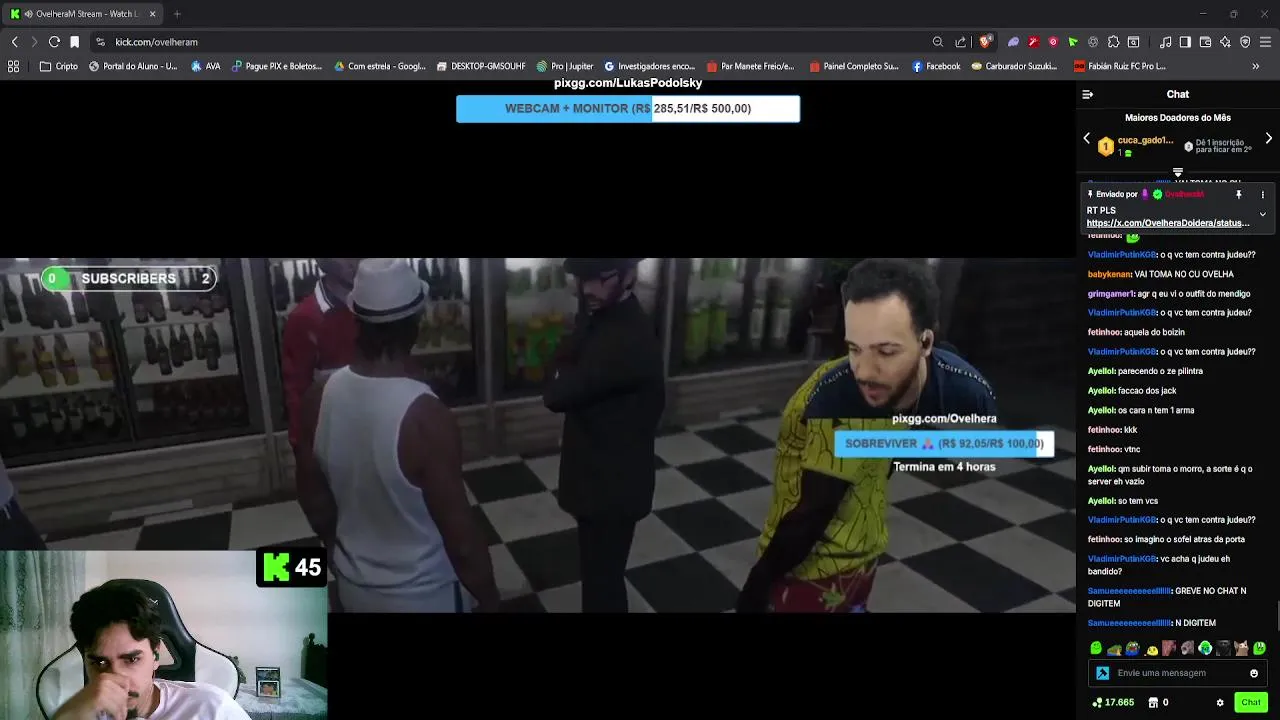
Task: Open the browser hamburger main menu
Action: tap(1266, 42)
